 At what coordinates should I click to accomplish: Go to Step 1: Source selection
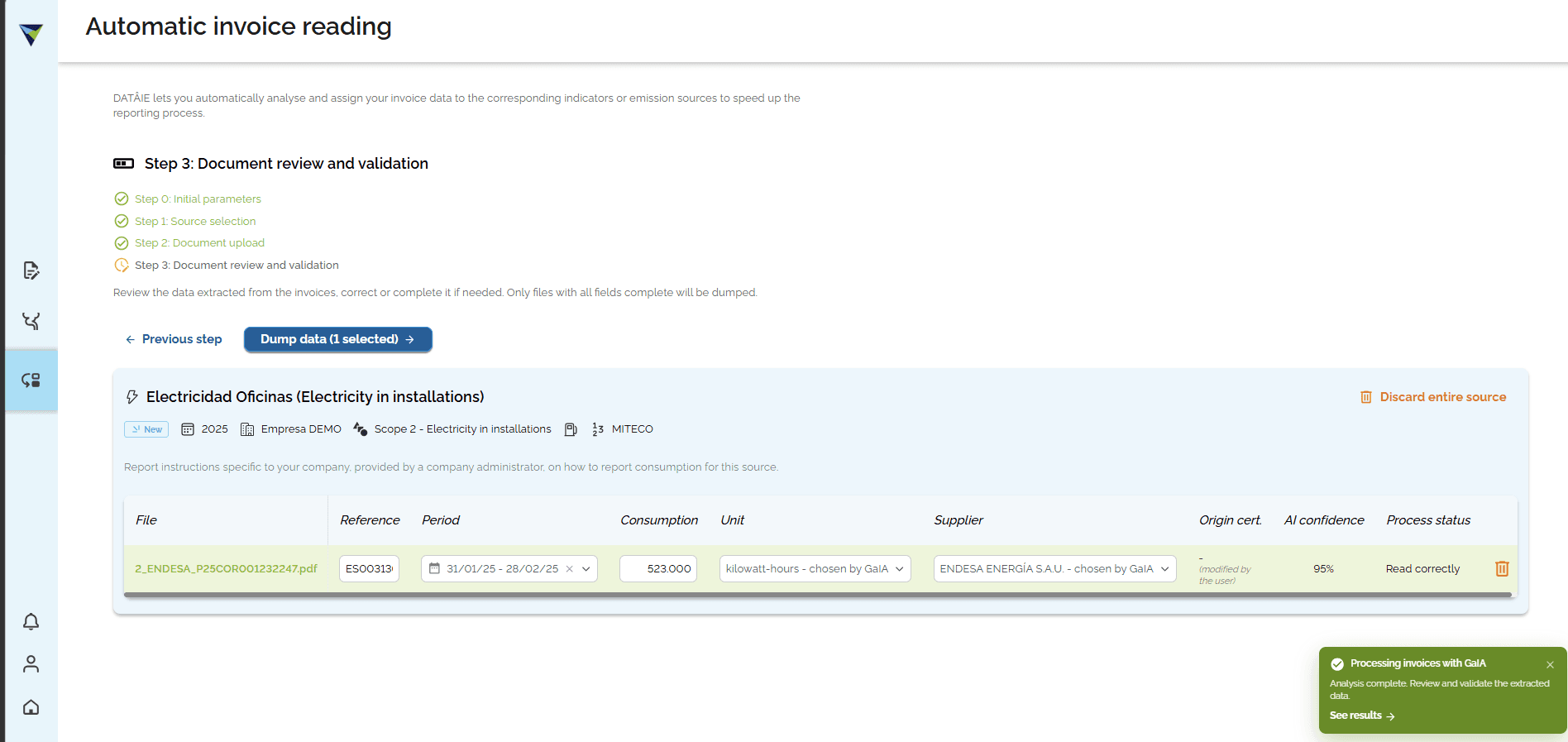pyautogui.click(x=195, y=222)
